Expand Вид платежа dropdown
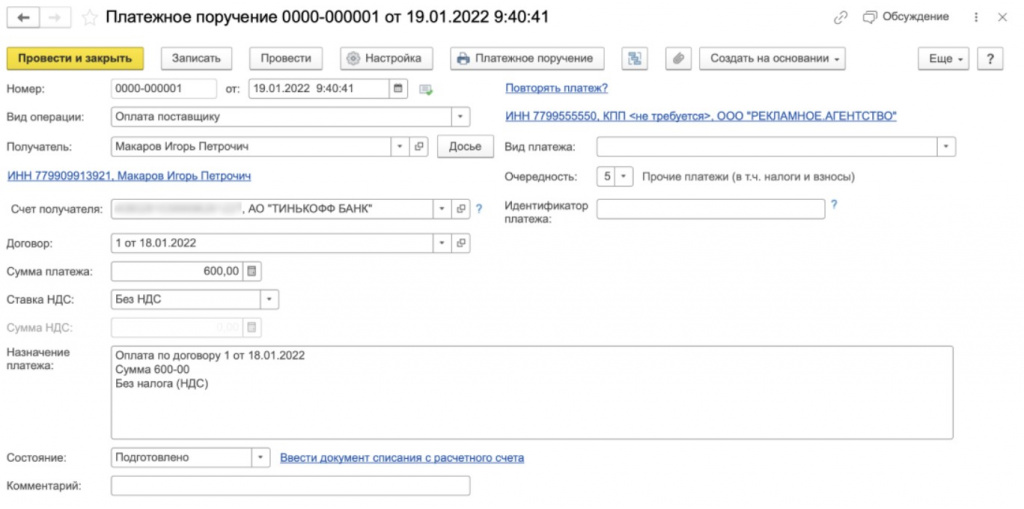The width and height of the screenshot is (1024, 509). pos(947,147)
